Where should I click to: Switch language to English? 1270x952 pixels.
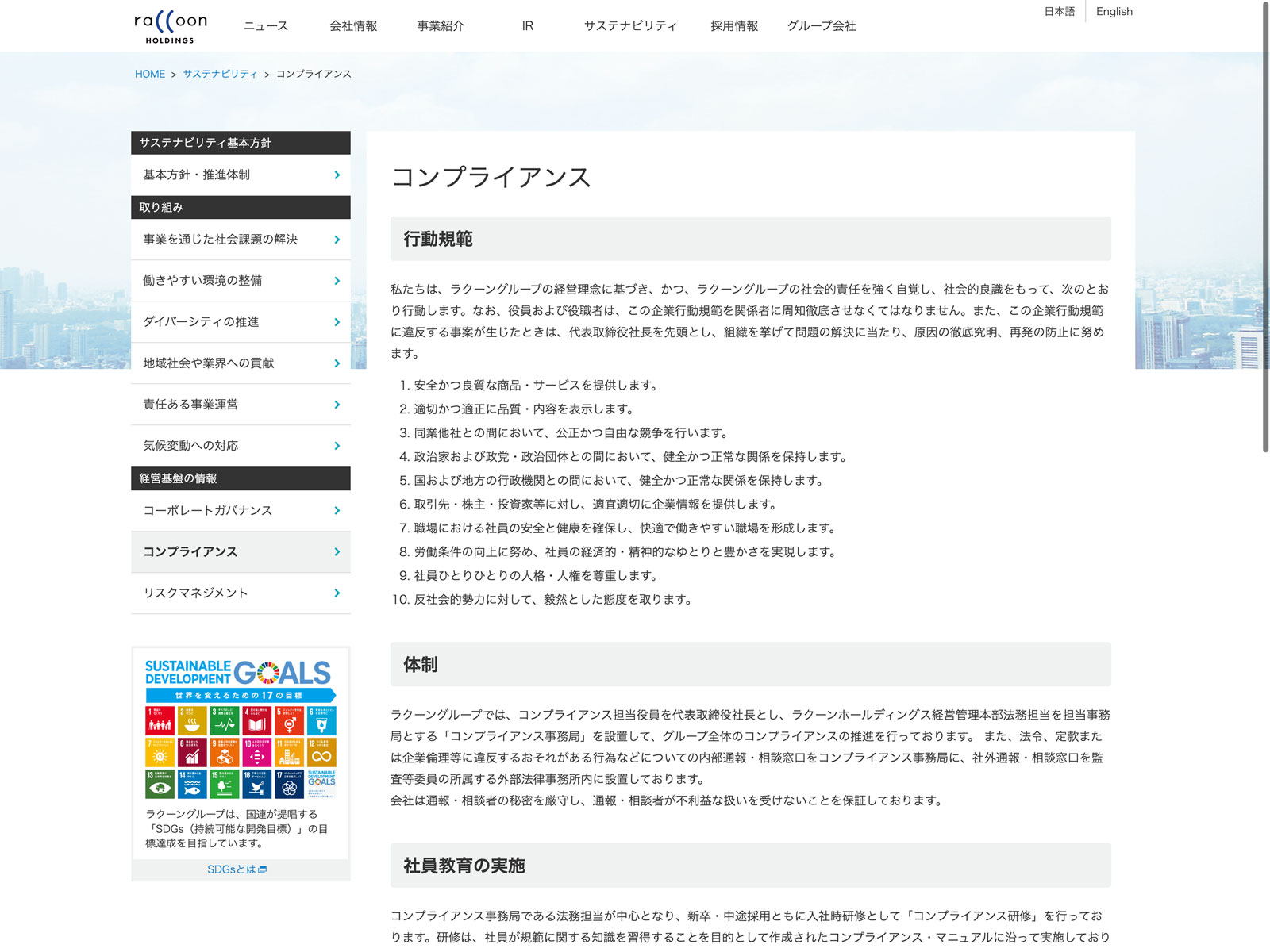[x=1114, y=12]
